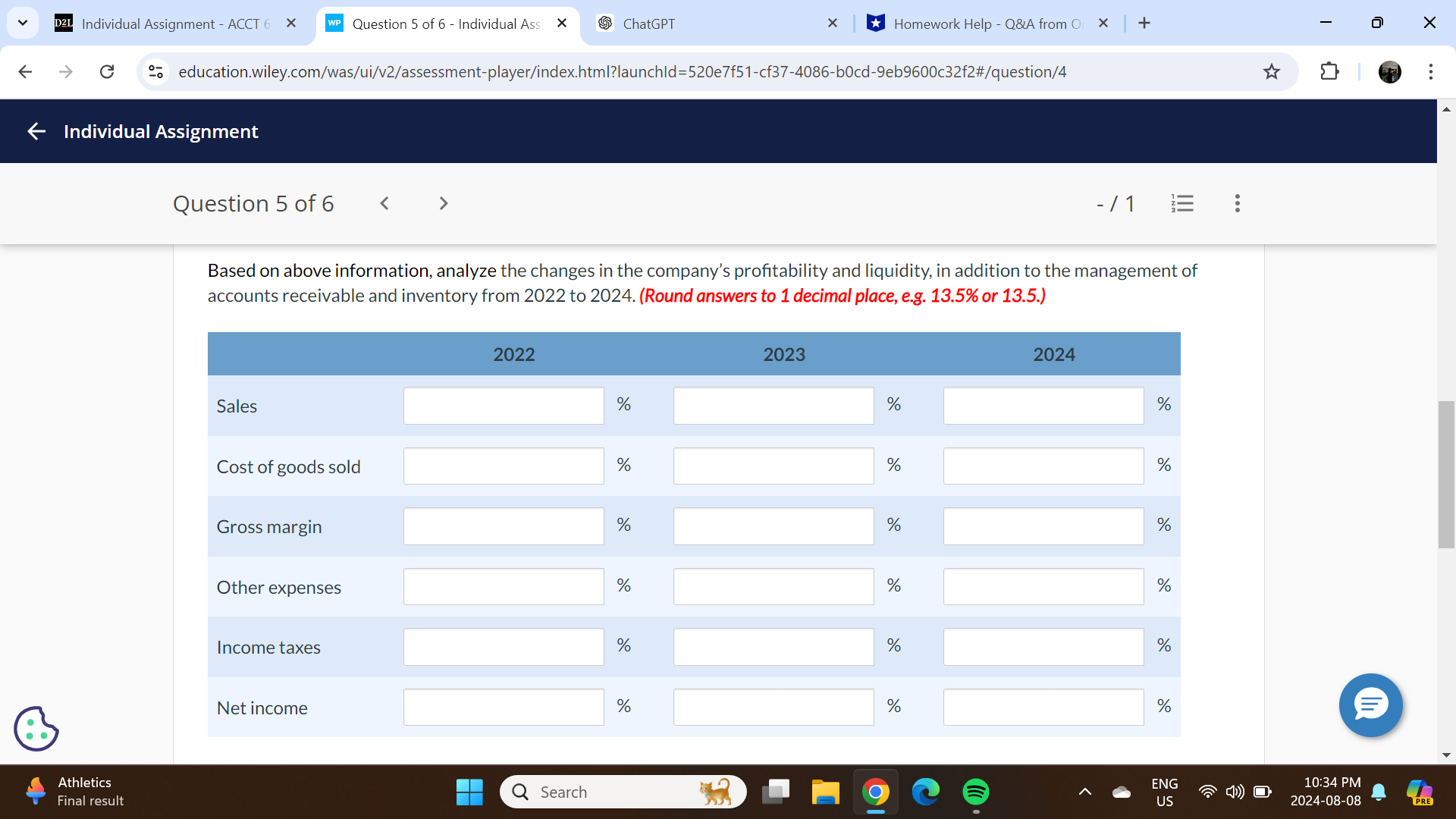The height and width of the screenshot is (819, 1456).
Task: Go back using the Individual Assignment back arrow
Action: (x=36, y=130)
